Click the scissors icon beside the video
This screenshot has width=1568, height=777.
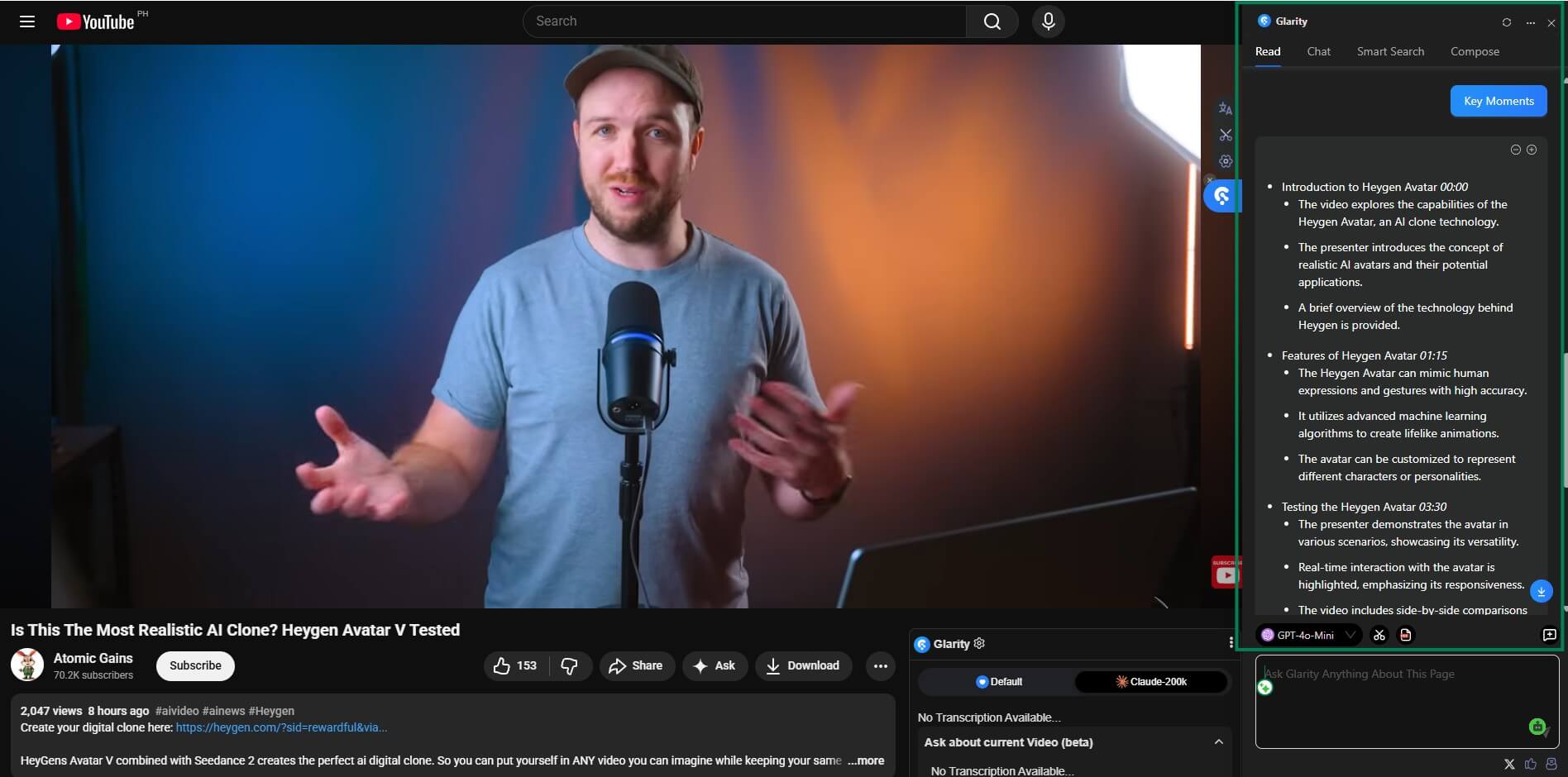pyautogui.click(x=1226, y=135)
